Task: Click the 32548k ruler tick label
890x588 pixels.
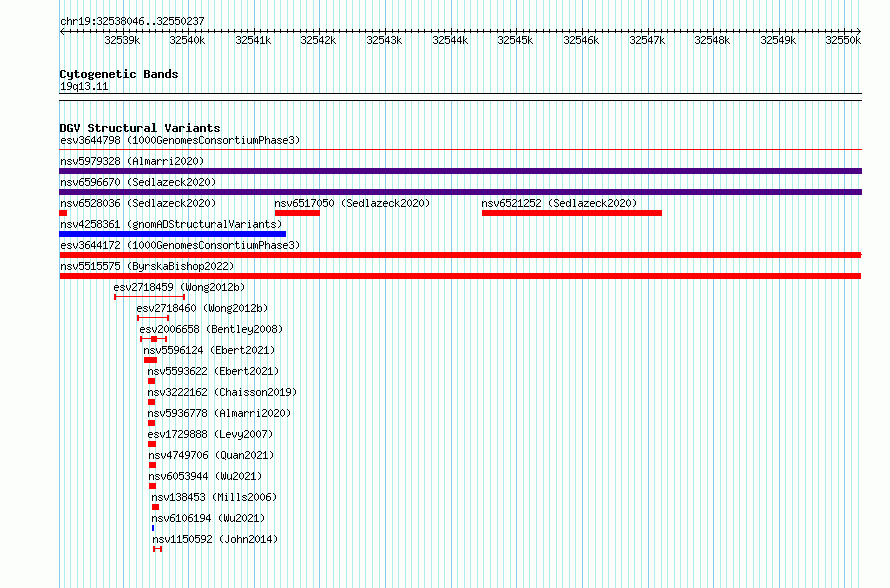Action: coord(712,40)
